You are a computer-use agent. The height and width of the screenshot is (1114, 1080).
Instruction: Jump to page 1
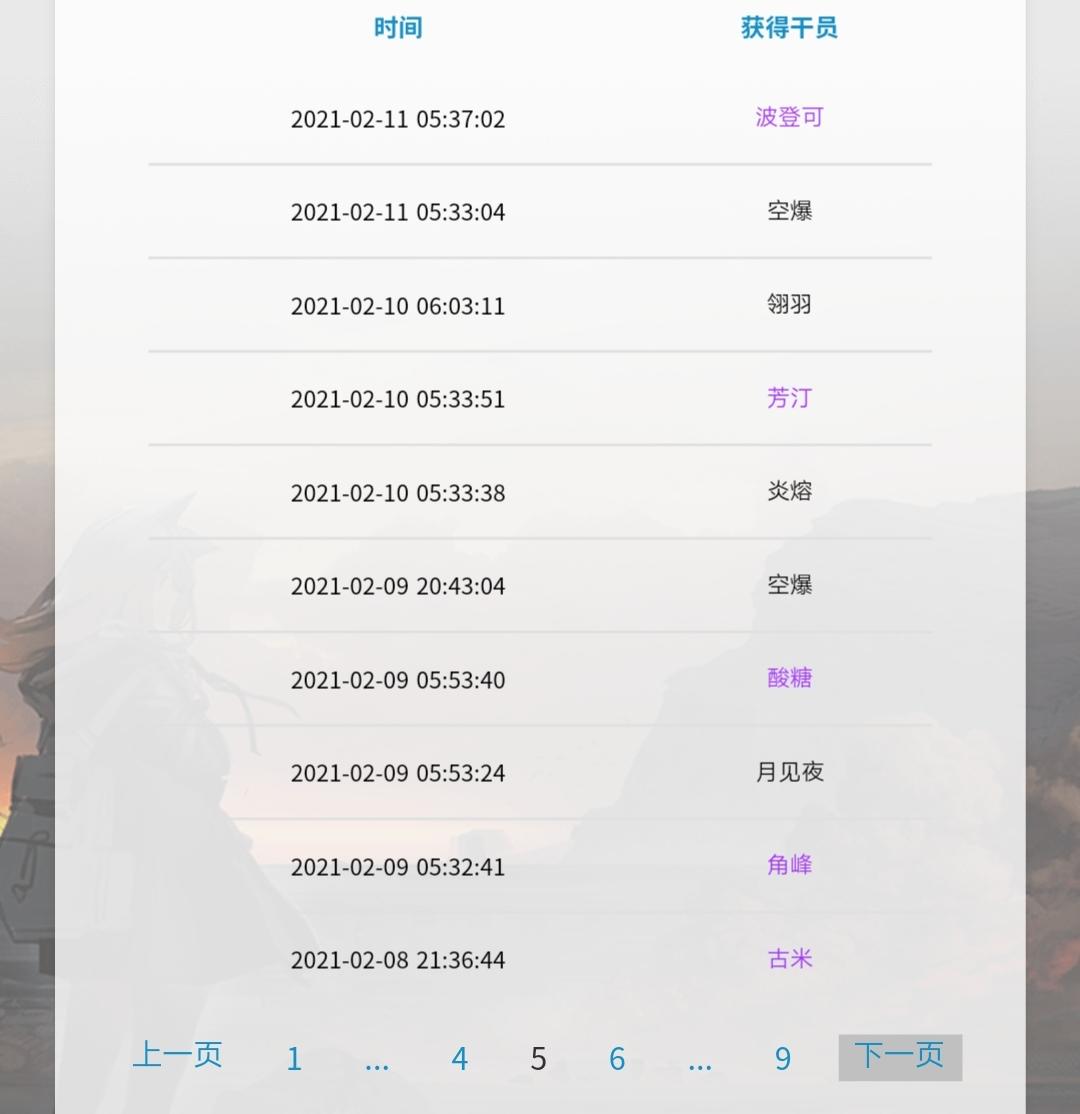click(x=294, y=1059)
